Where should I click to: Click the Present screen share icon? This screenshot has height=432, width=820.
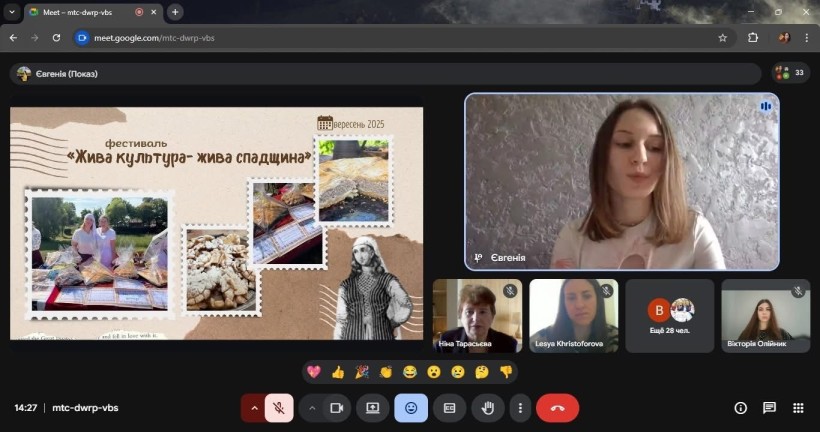click(x=373, y=408)
